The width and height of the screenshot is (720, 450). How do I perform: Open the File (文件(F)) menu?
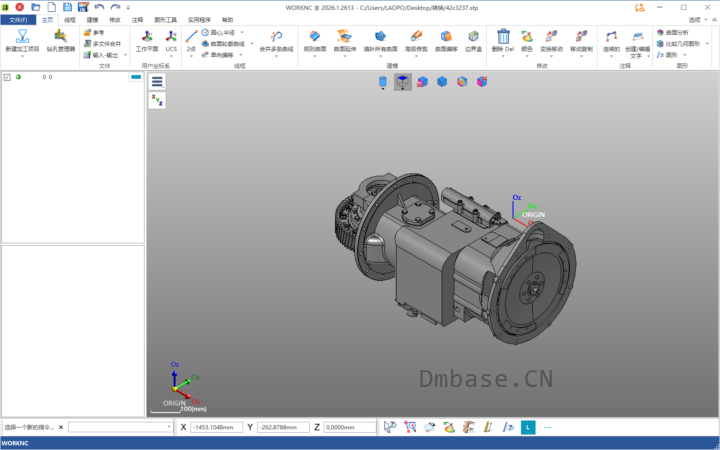click(18, 20)
